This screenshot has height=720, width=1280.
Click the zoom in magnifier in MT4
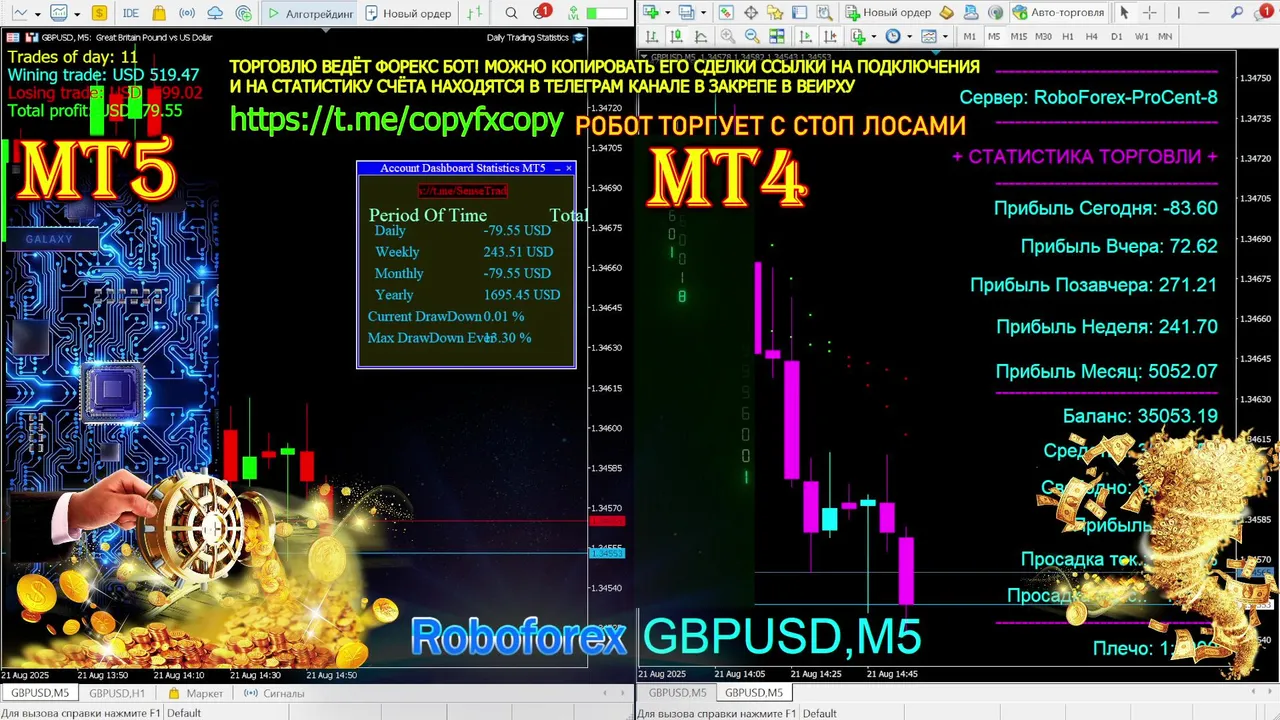coord(728,36)
